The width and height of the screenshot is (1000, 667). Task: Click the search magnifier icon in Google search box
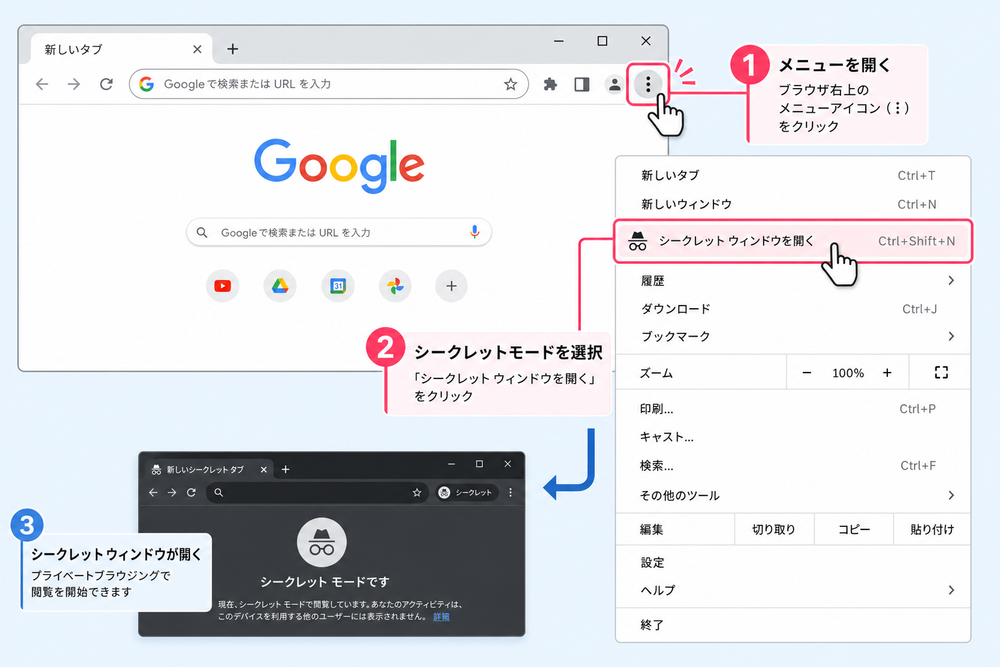202,232
